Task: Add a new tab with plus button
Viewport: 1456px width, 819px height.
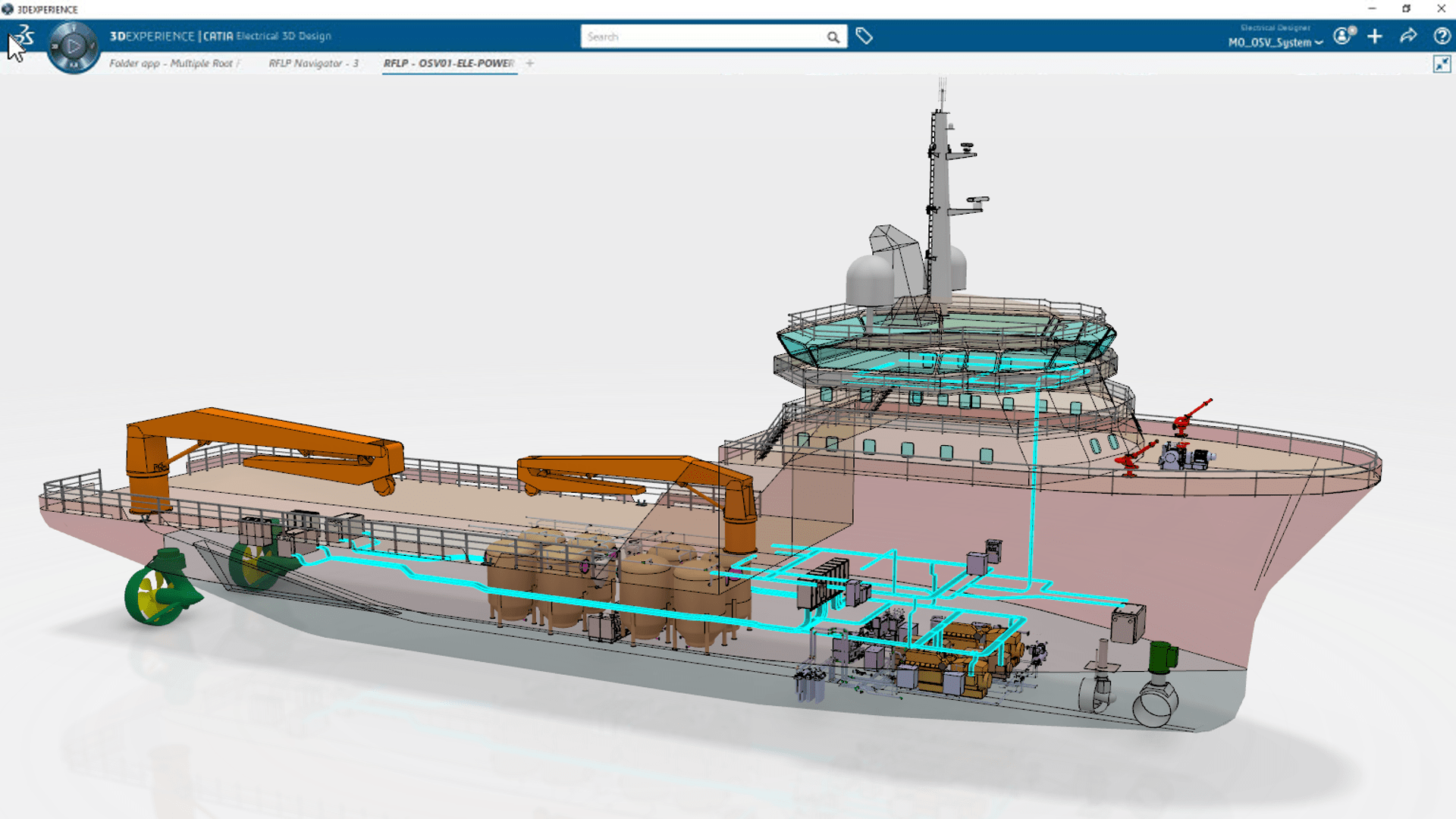Action: coord(530,63)
